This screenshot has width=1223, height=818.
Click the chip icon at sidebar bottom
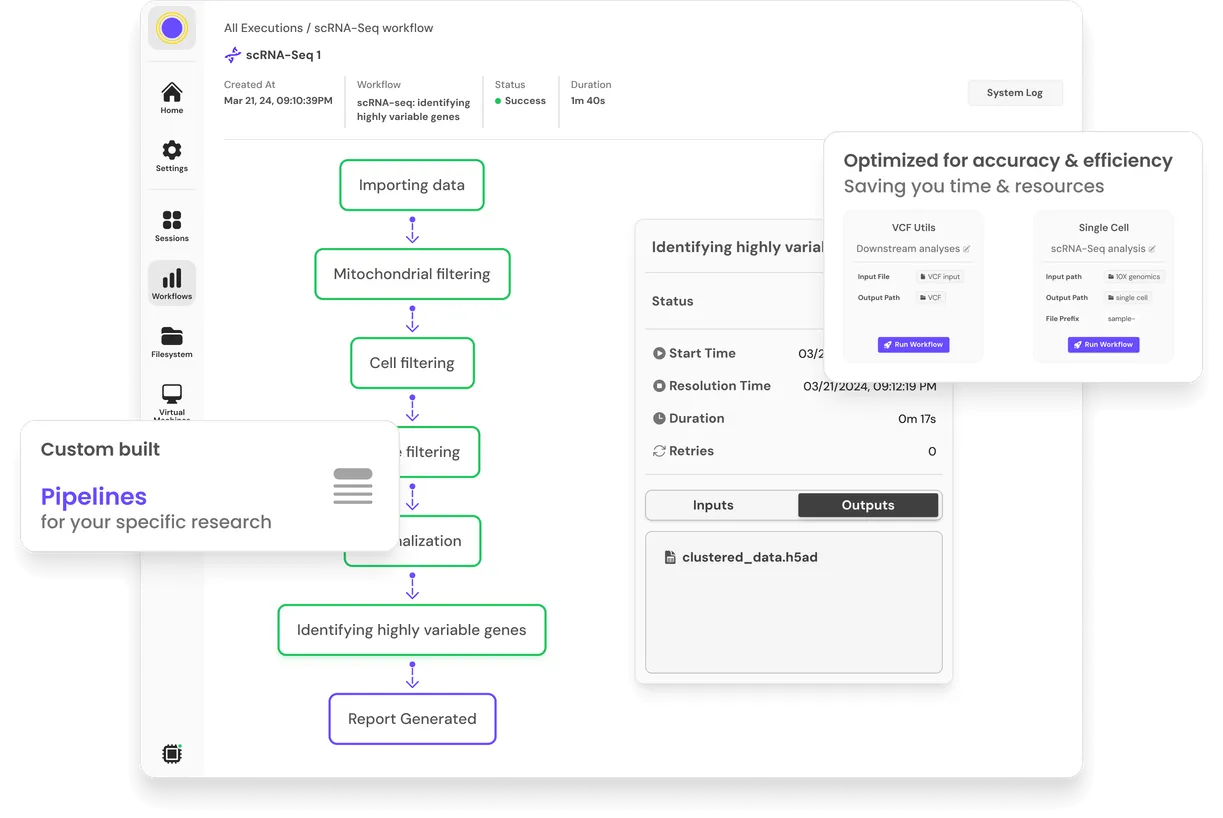point(172,754)
